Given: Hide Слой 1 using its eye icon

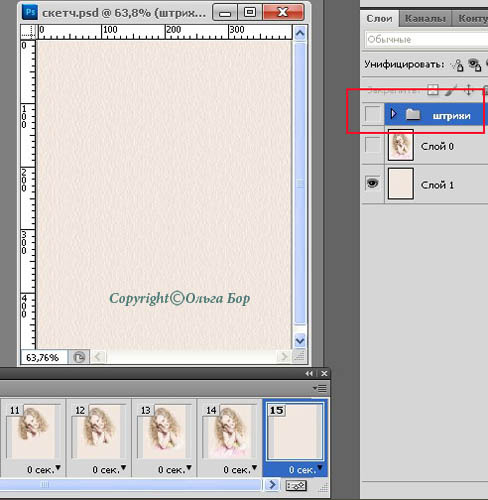Looking at the screenshot, I should pos(373,183).
